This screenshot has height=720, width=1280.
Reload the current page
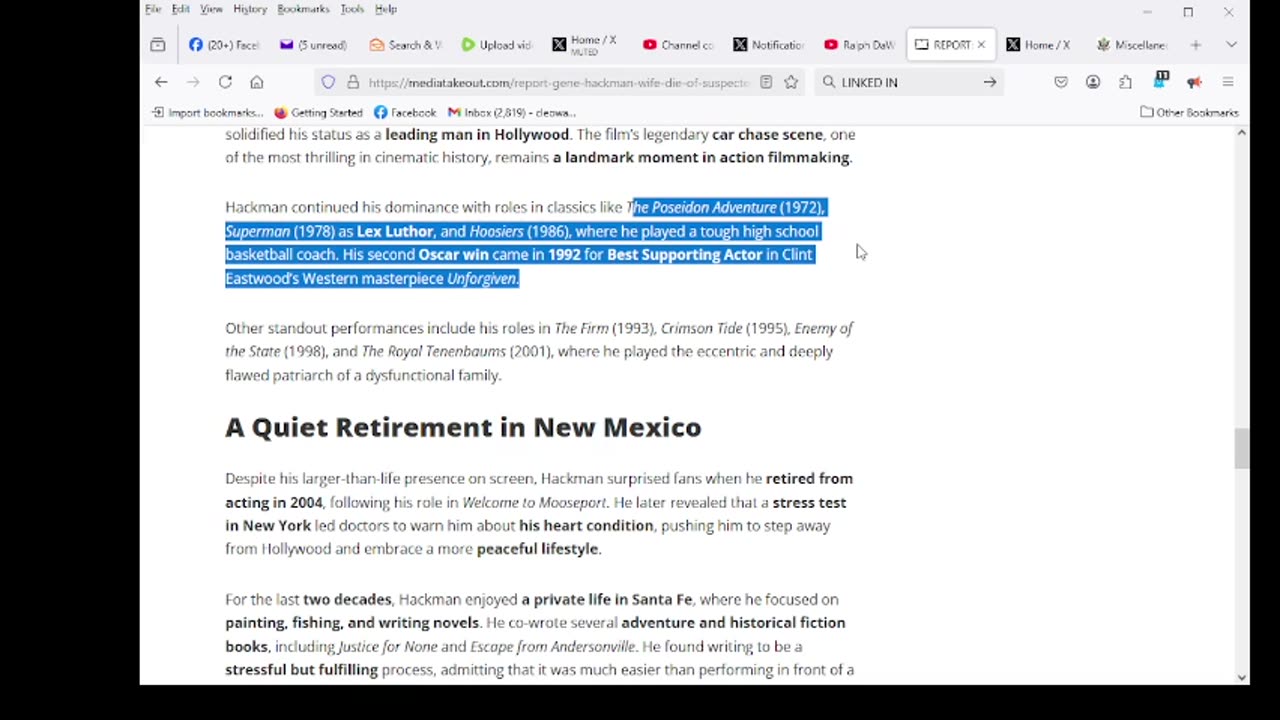tap(225, 82)
